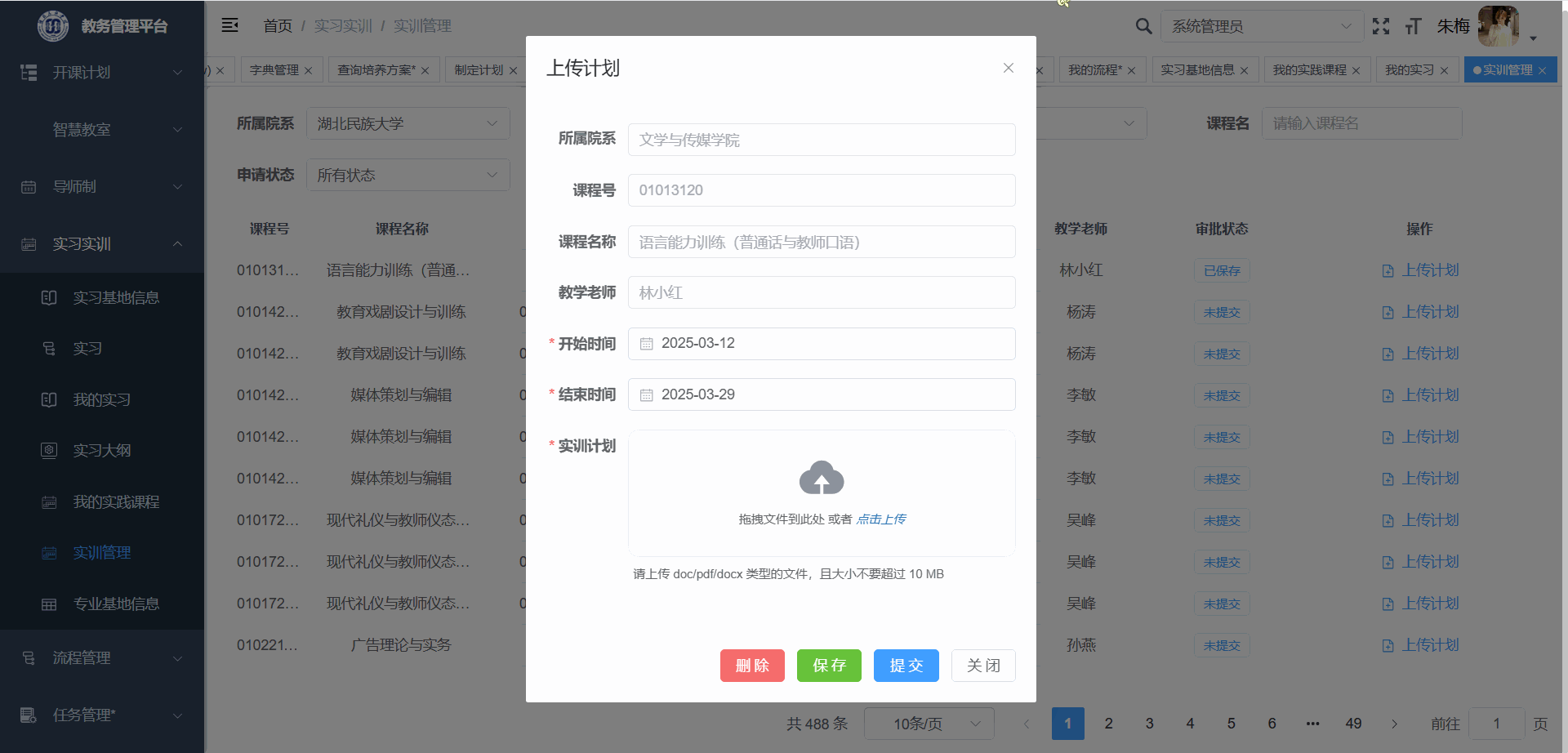This screenshot has height=753, width=1568.
Task: Collapse sidebar with the hamburger icon
Action: [230, 25]
